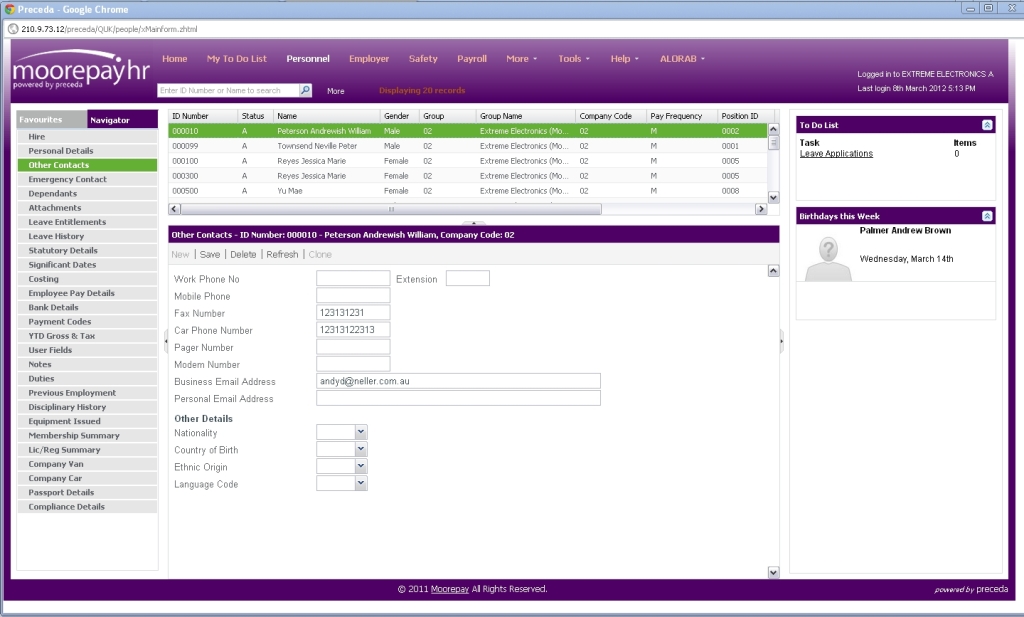This screenshot has width=1024, height=617.
Task: Select the Yu Mae employee row
Action: pos(468,191)
